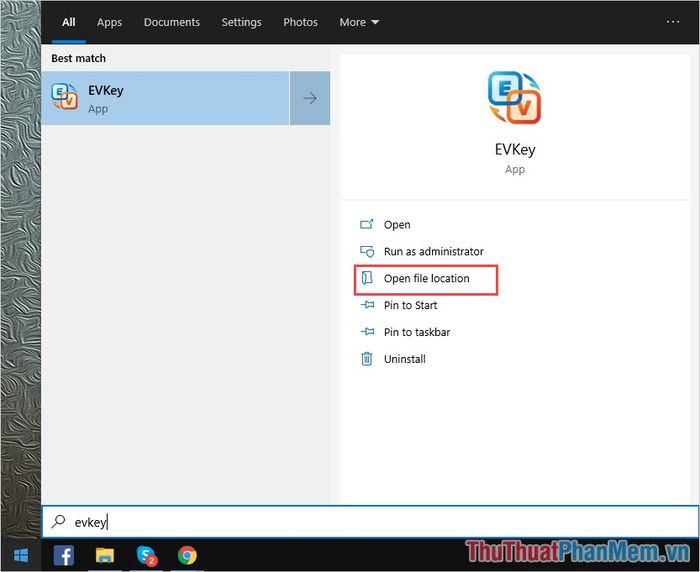Select Run as administrator
This screenshot has height=572, width=700.
tap(433, 252)
